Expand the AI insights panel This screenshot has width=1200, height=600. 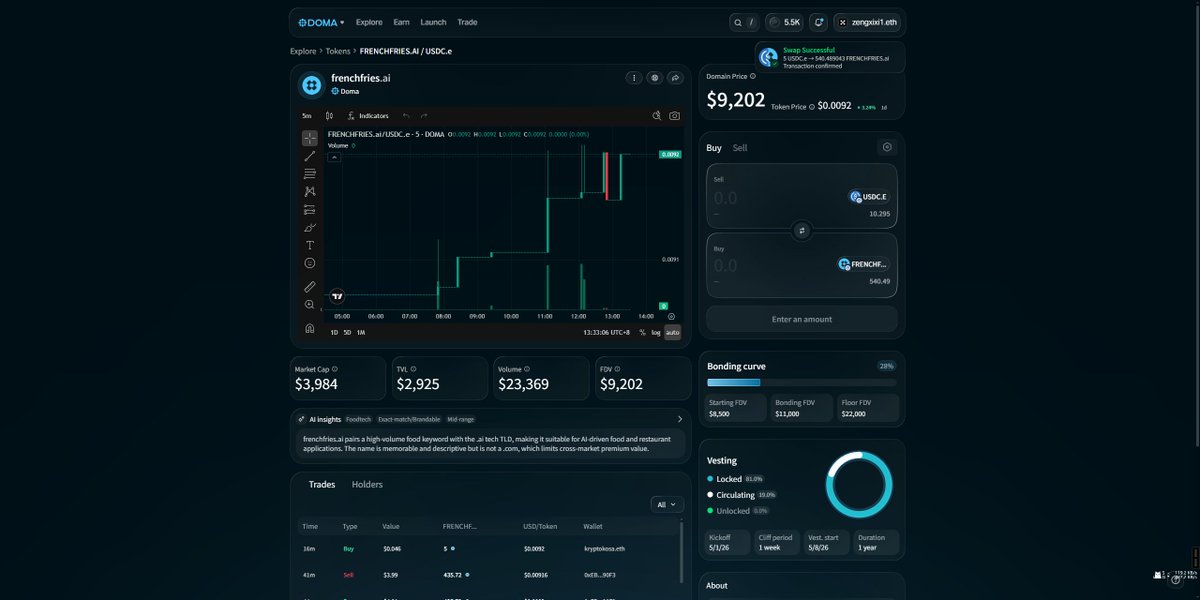coord(680,419)
